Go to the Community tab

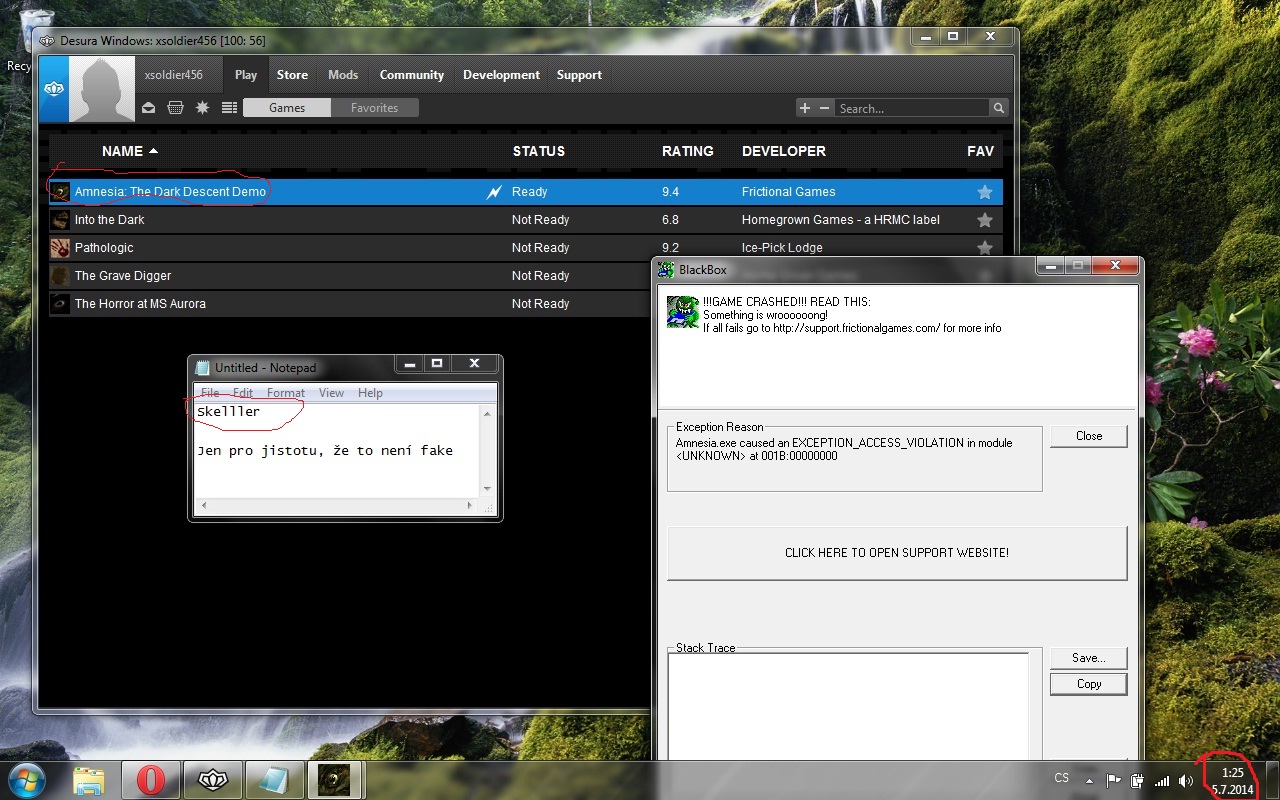411,75
